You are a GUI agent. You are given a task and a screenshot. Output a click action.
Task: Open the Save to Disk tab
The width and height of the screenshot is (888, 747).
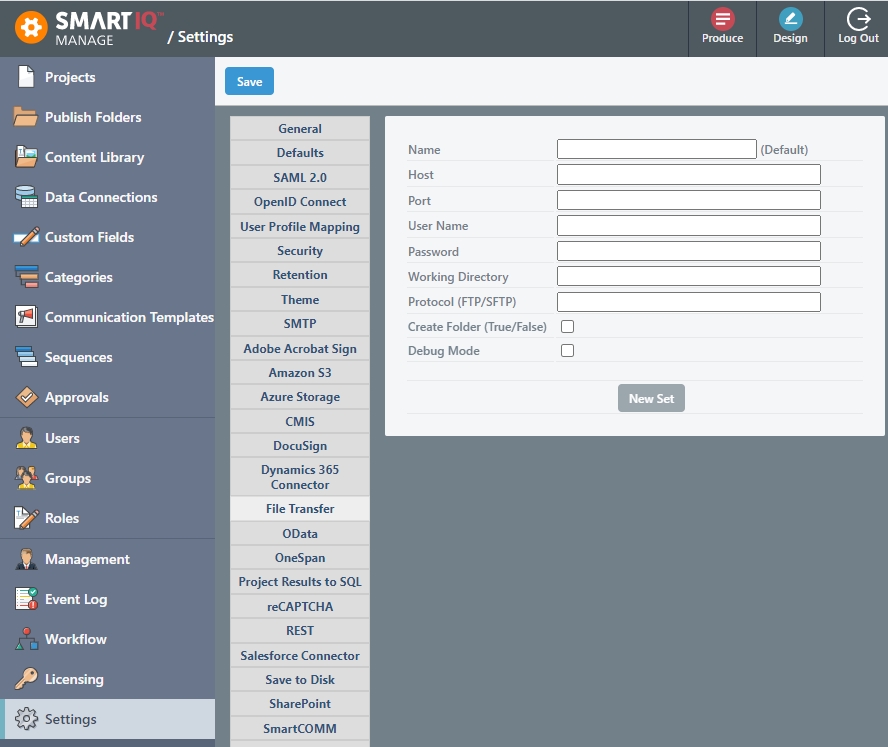click(300, 680)
